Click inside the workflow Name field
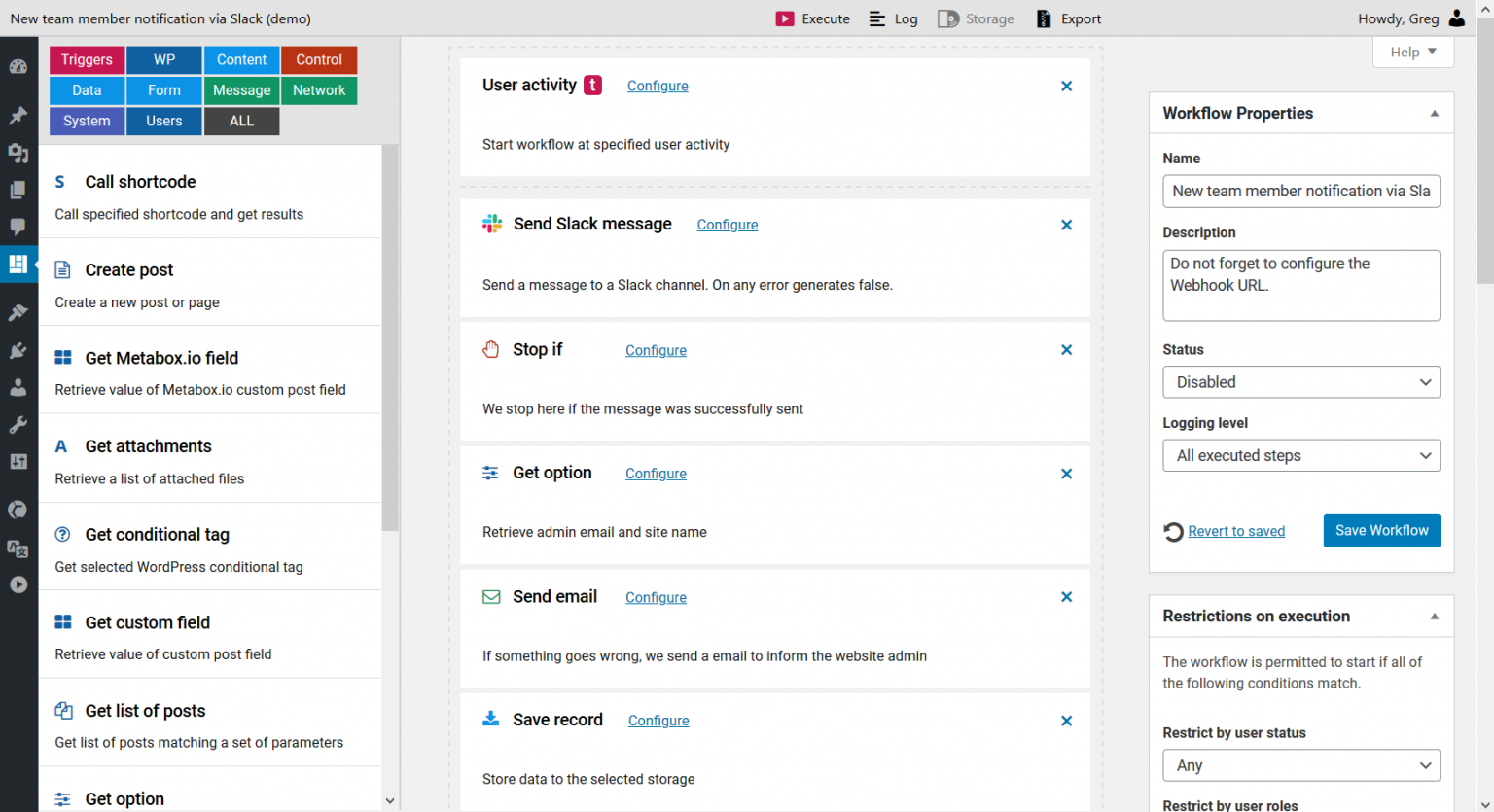 click(x=1300, y=191)
